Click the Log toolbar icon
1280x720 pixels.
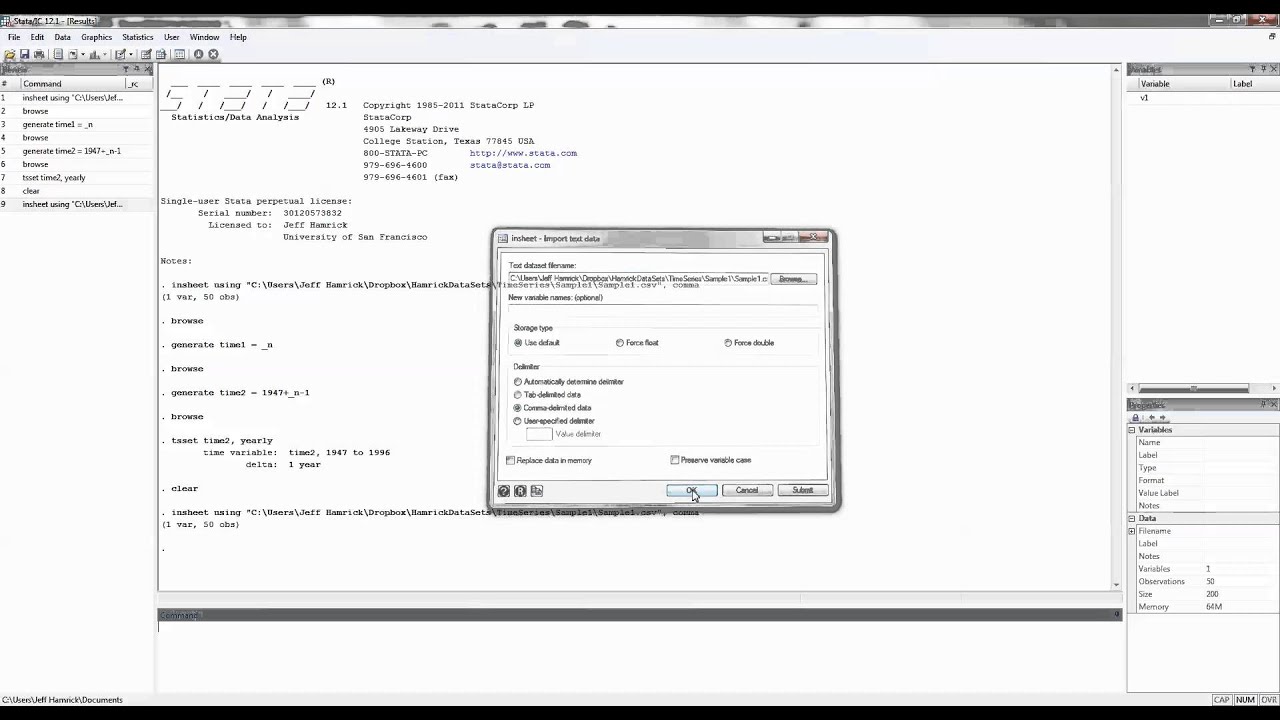pyautogui.click(x=58, y=54)
